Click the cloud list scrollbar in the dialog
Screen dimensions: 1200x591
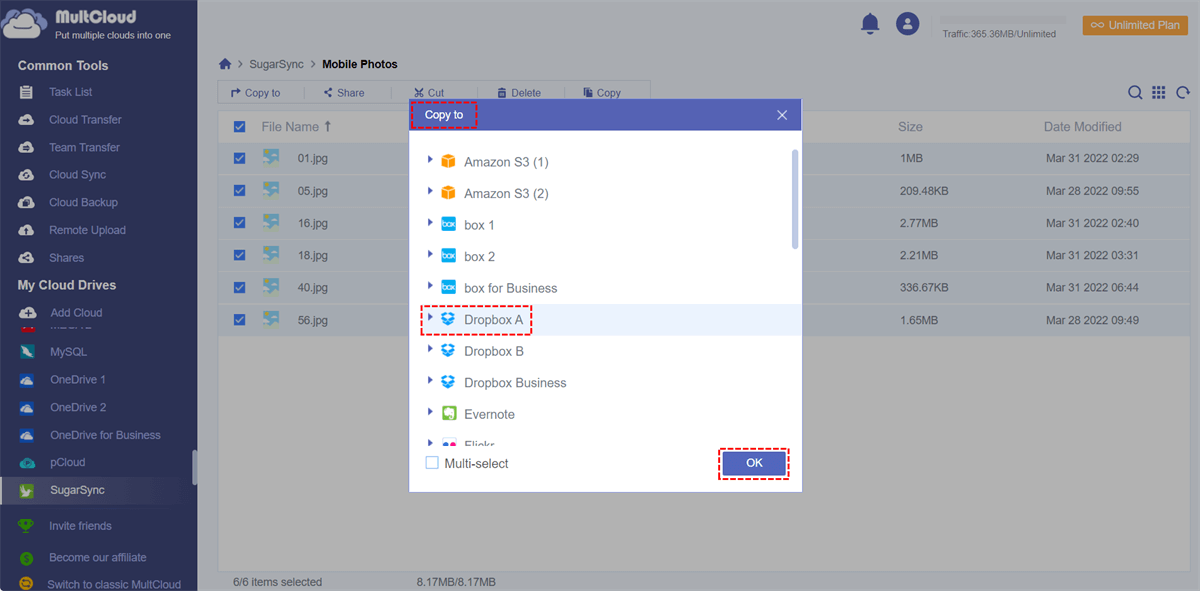[795, 199]
